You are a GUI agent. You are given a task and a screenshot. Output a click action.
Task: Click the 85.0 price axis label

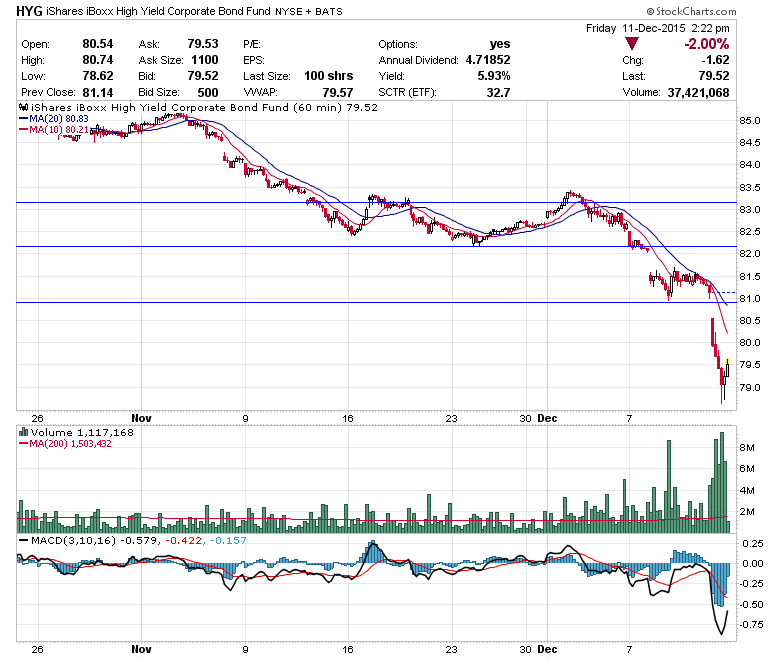750,121
